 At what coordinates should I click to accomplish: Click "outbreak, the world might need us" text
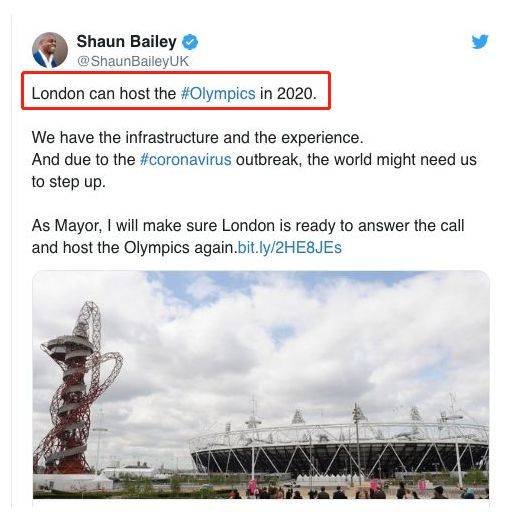(x=356, y=159)
